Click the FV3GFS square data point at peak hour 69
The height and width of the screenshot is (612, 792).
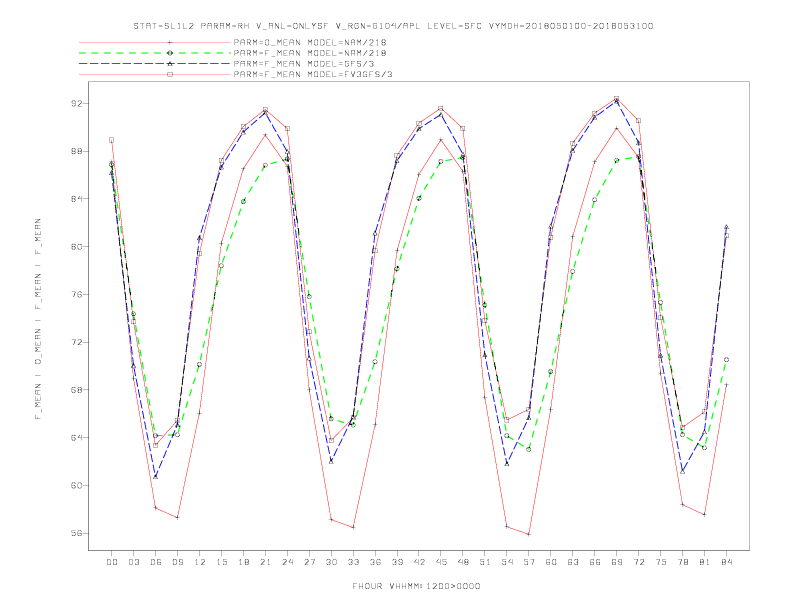click(x=617, y=98)
